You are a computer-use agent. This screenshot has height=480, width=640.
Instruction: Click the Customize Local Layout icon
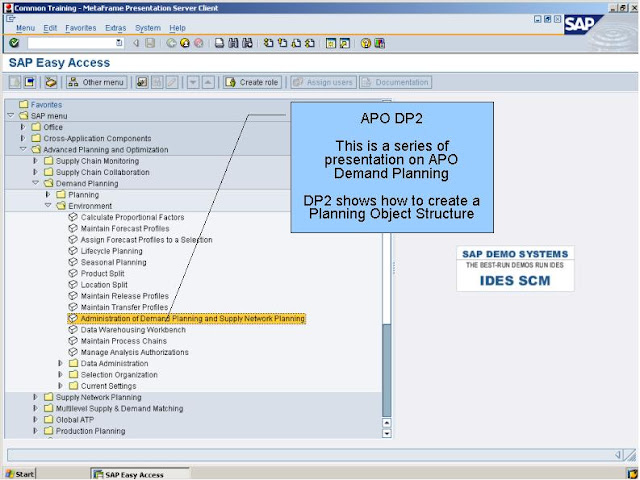380,43
